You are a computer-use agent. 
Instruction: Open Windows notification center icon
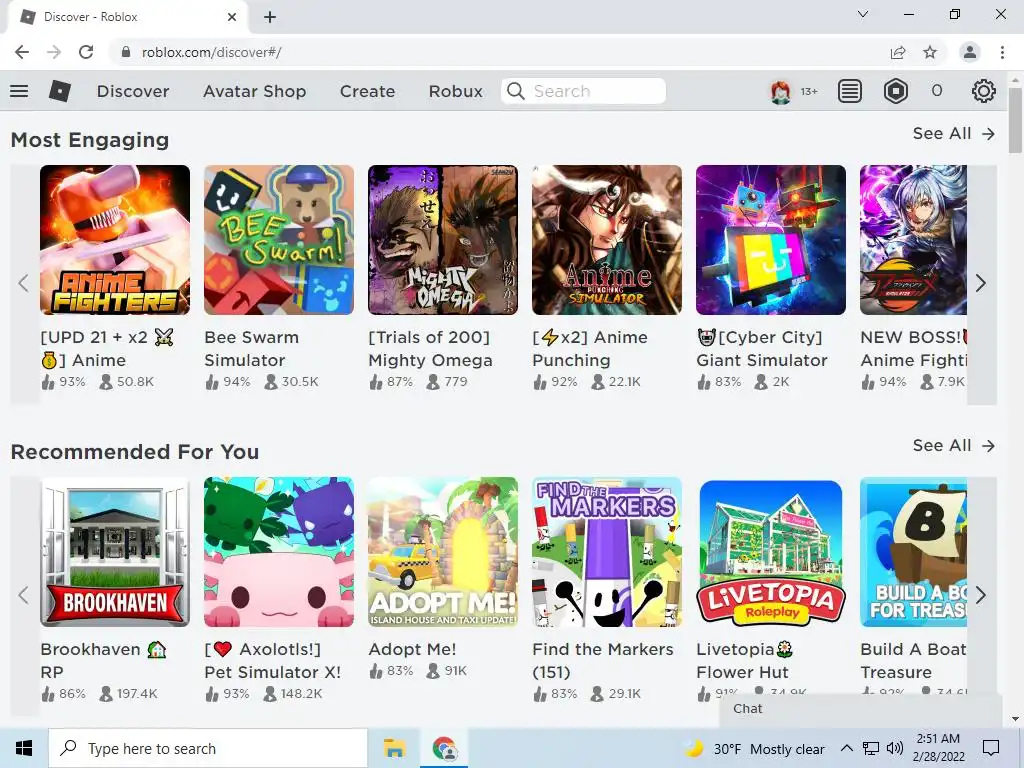(x=991, y=748)
